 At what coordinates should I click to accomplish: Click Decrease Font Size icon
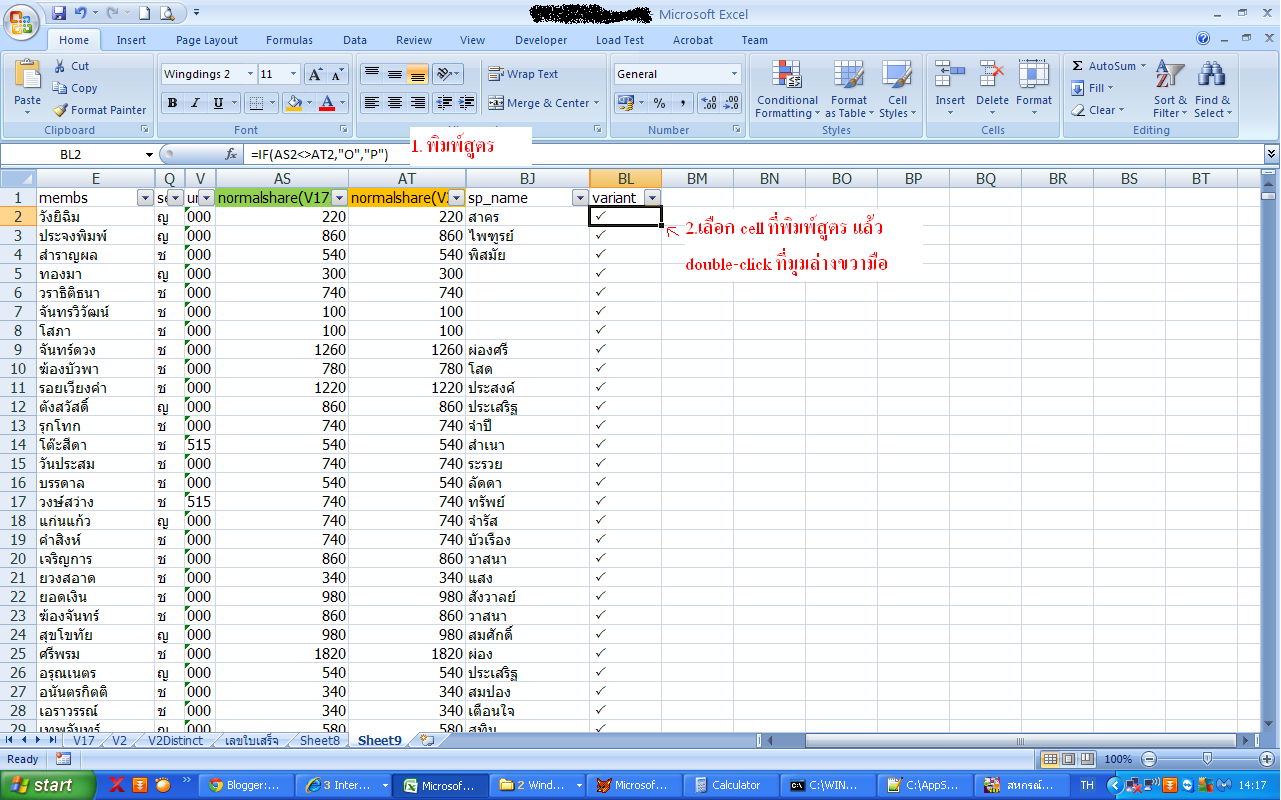(x=338, y=74)
